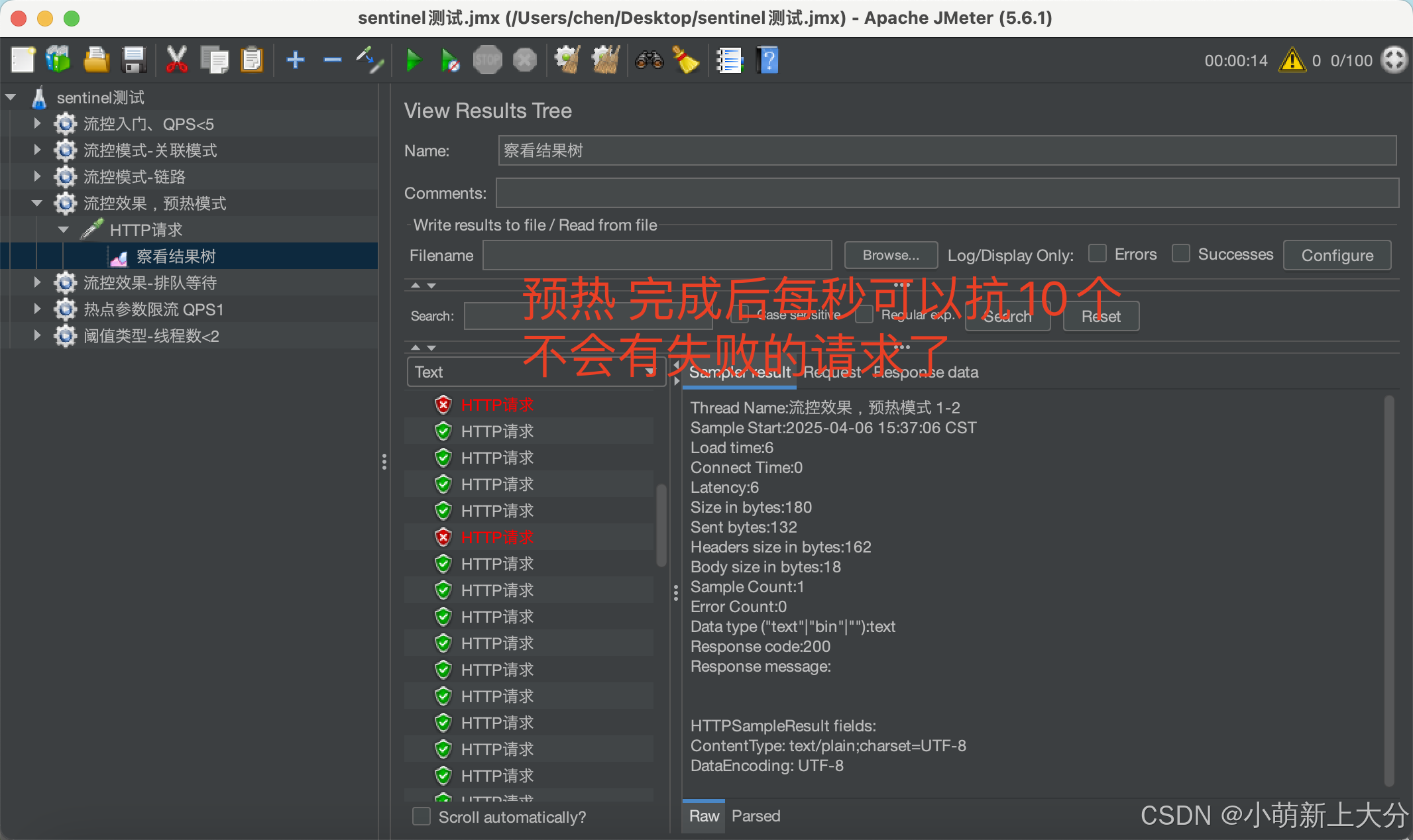
Task: Click the Help question mark icon
Action: [767, 60]
